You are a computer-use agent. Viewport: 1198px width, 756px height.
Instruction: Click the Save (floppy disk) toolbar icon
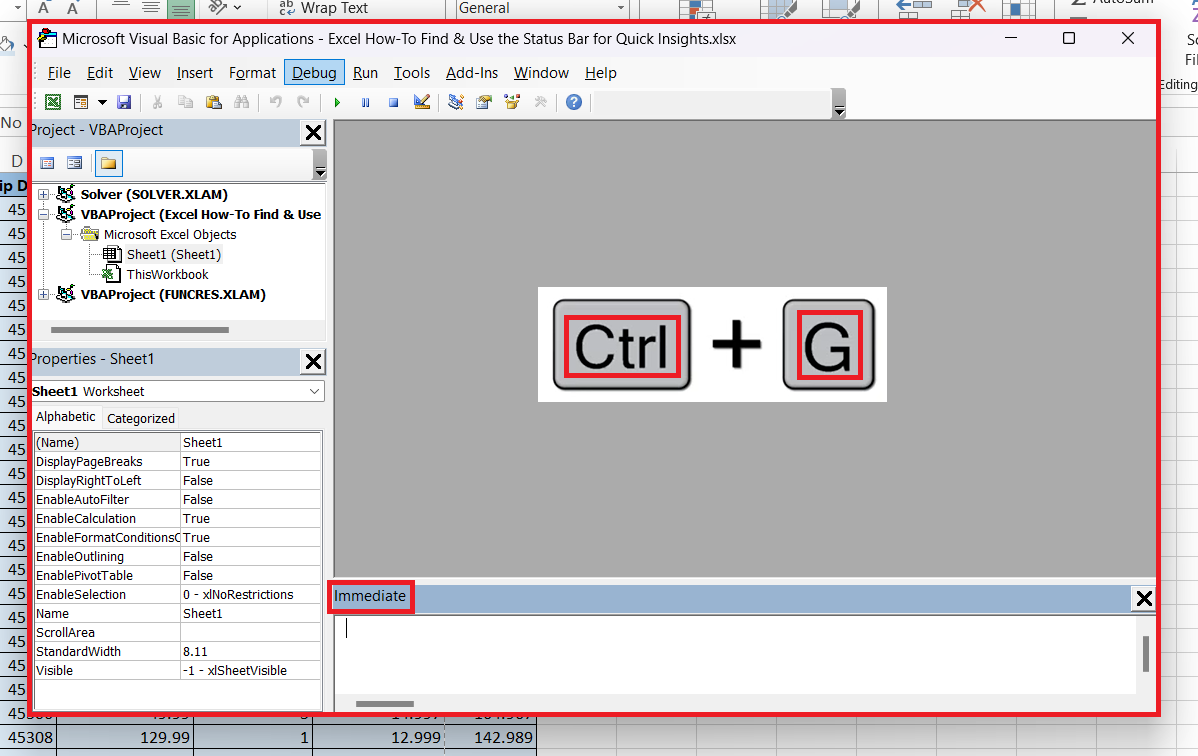124,102
